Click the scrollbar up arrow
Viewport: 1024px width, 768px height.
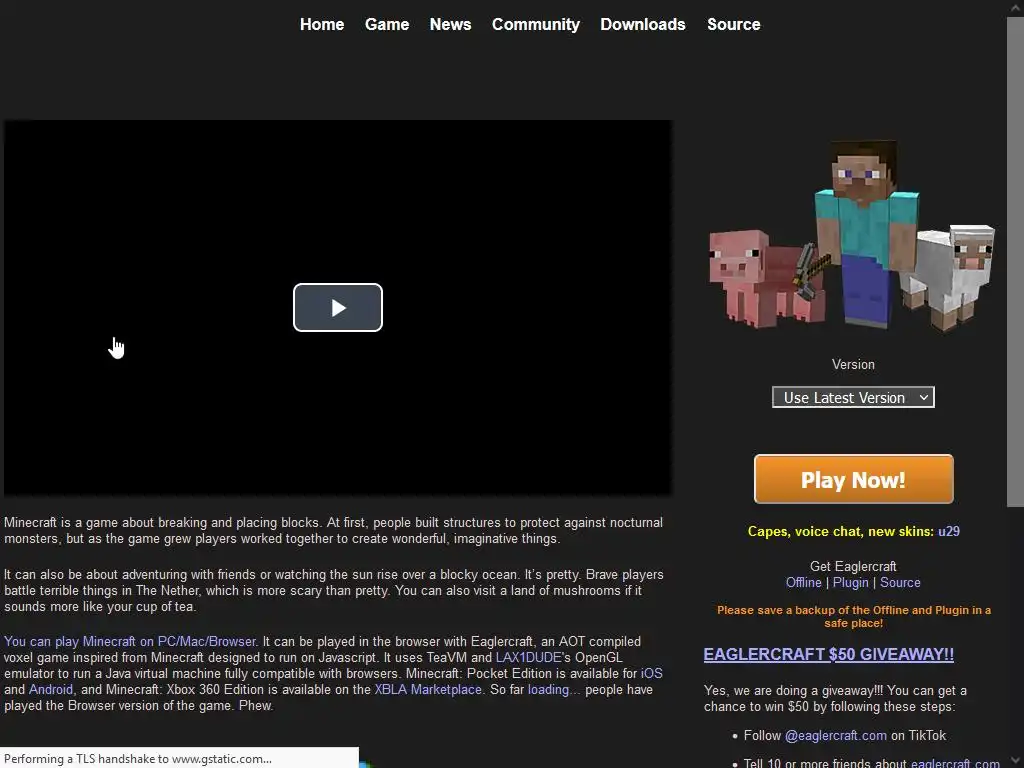[1015, 8]
